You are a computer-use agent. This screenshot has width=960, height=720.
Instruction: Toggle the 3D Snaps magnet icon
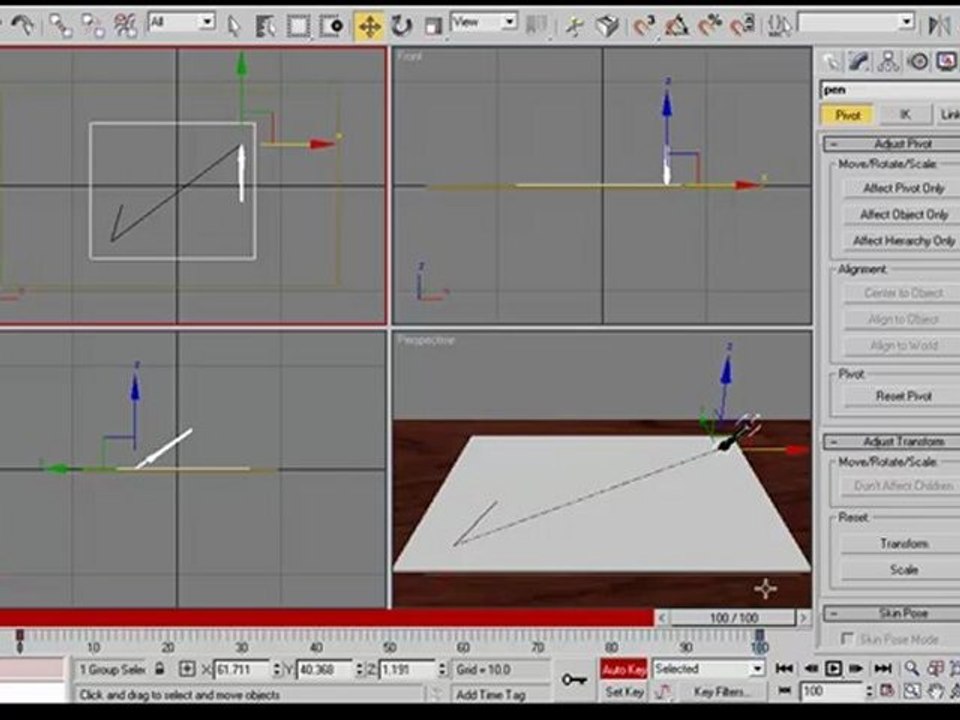(644, 26)
